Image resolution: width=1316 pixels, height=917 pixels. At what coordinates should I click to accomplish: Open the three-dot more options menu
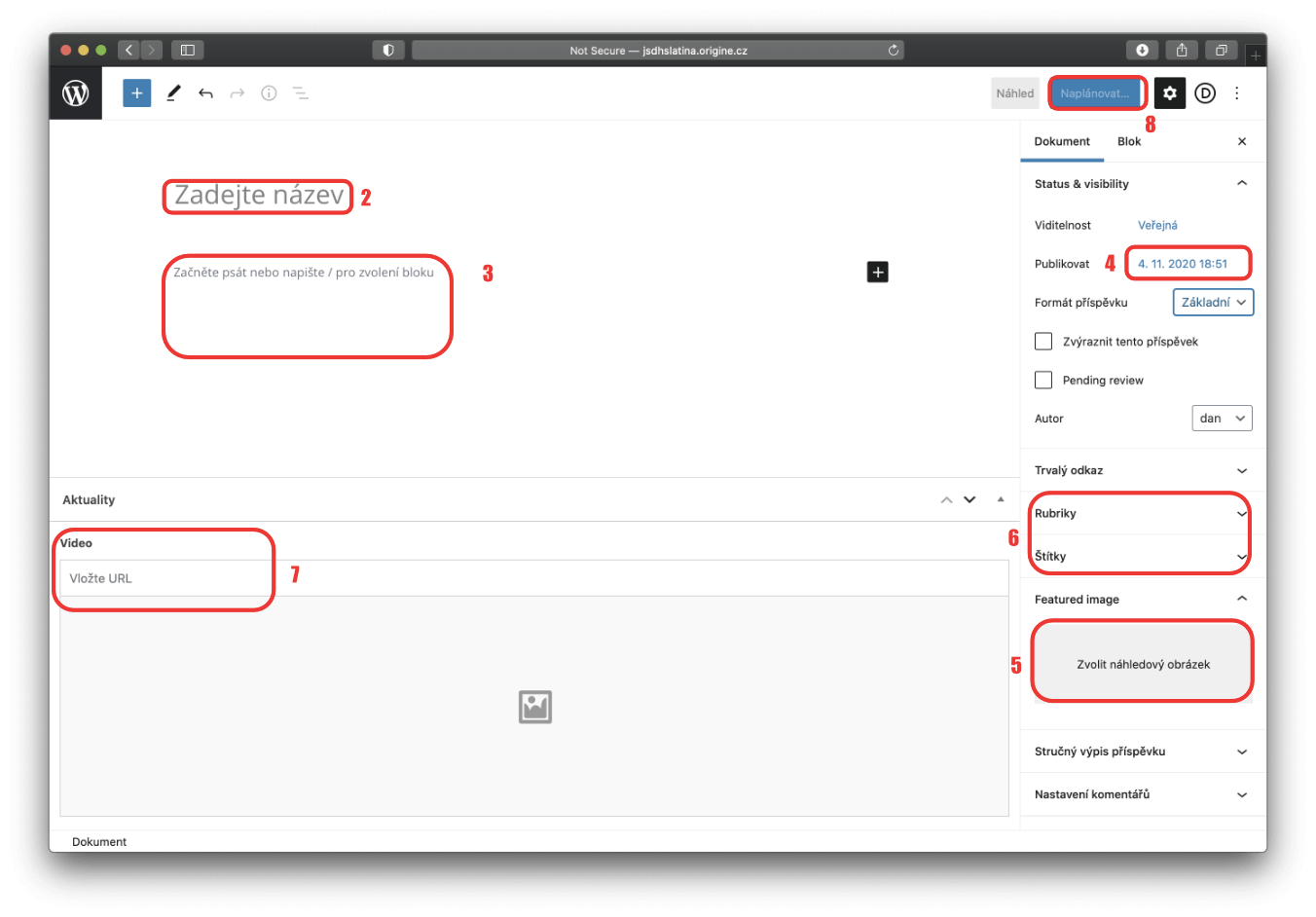point(1237,93)
